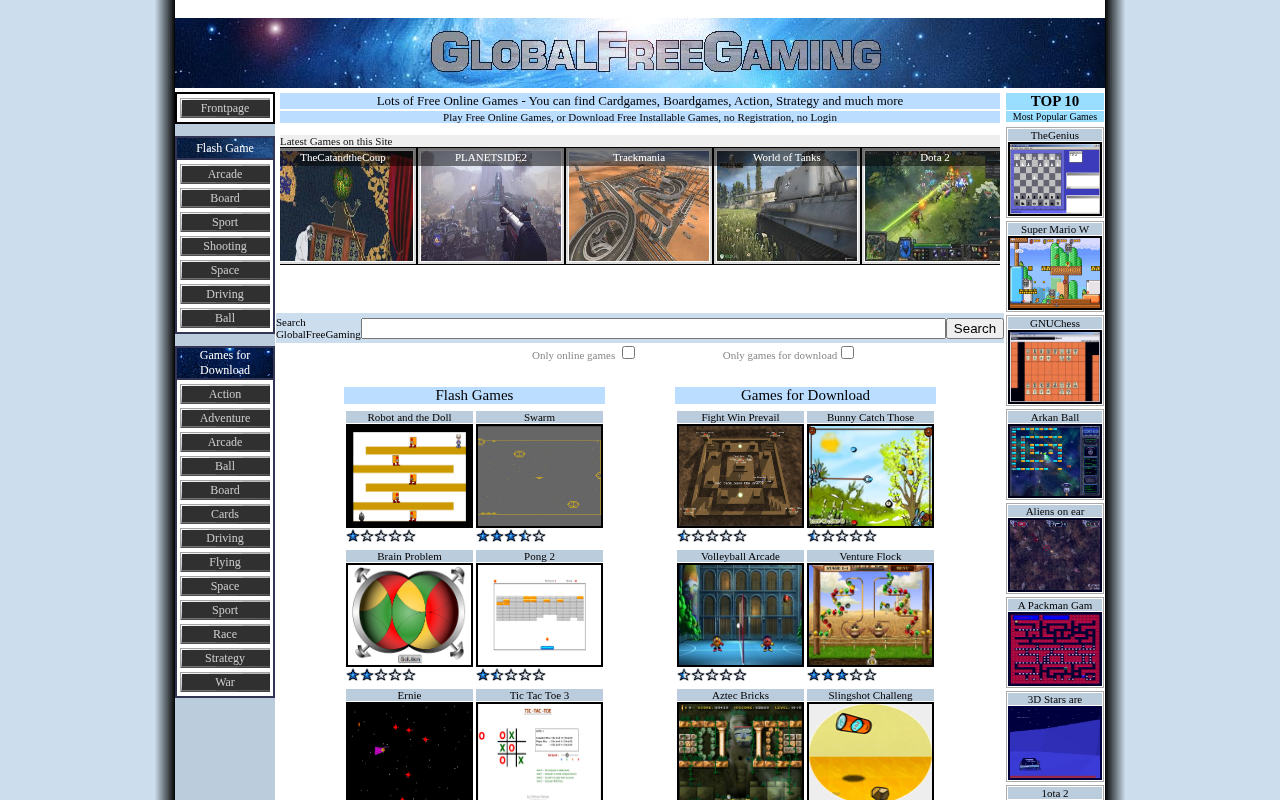The height and width of the screenshot is (800, 1280).
Task: Open Super Mario W top 10 icon
Action: (1055, 273)
